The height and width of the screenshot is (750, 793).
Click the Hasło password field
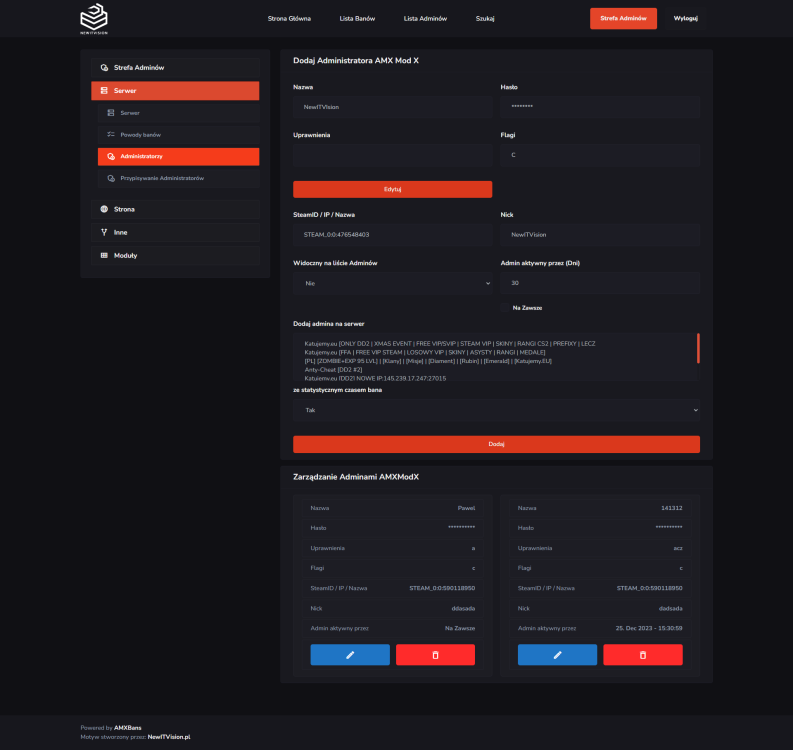(x=600, y=107)
